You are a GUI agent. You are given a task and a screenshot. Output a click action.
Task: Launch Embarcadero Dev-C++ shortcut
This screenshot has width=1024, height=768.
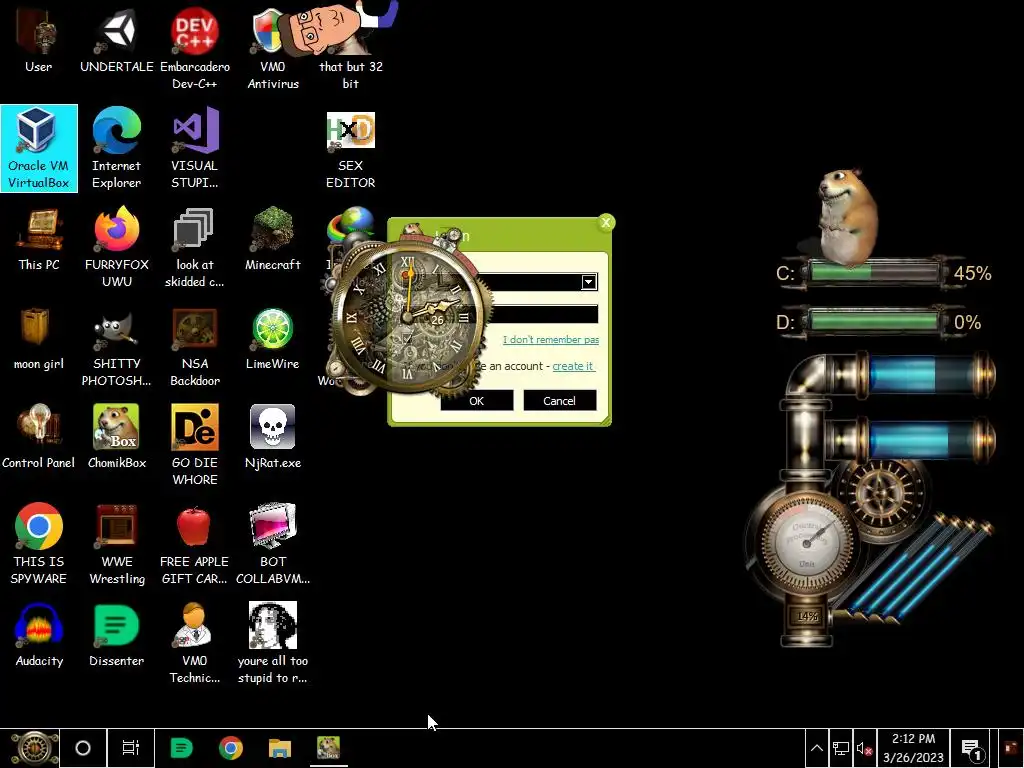(x=195, y=47)
